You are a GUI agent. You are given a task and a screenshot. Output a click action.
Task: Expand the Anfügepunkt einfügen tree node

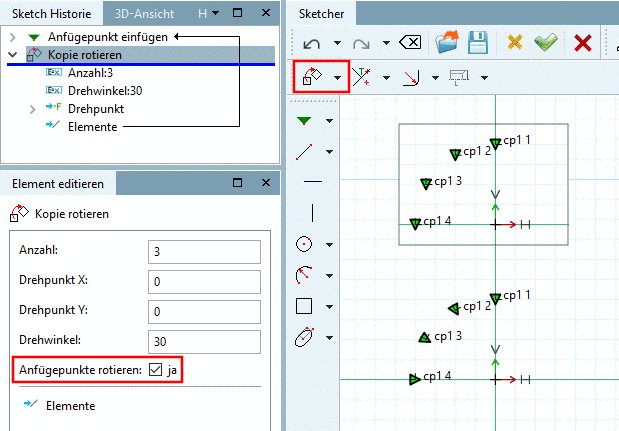coord(13,37)
